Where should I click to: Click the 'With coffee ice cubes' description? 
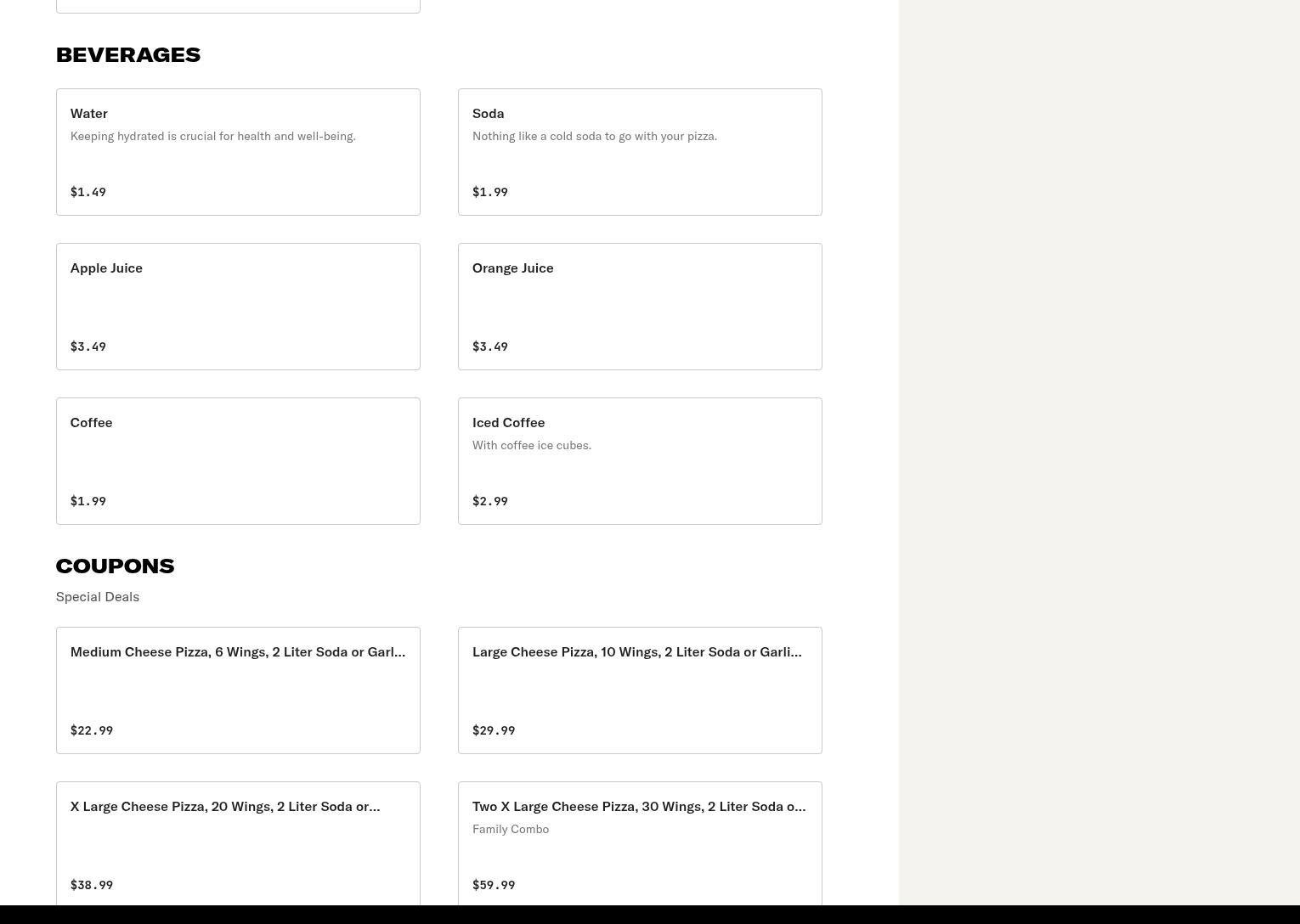point(531,445)
